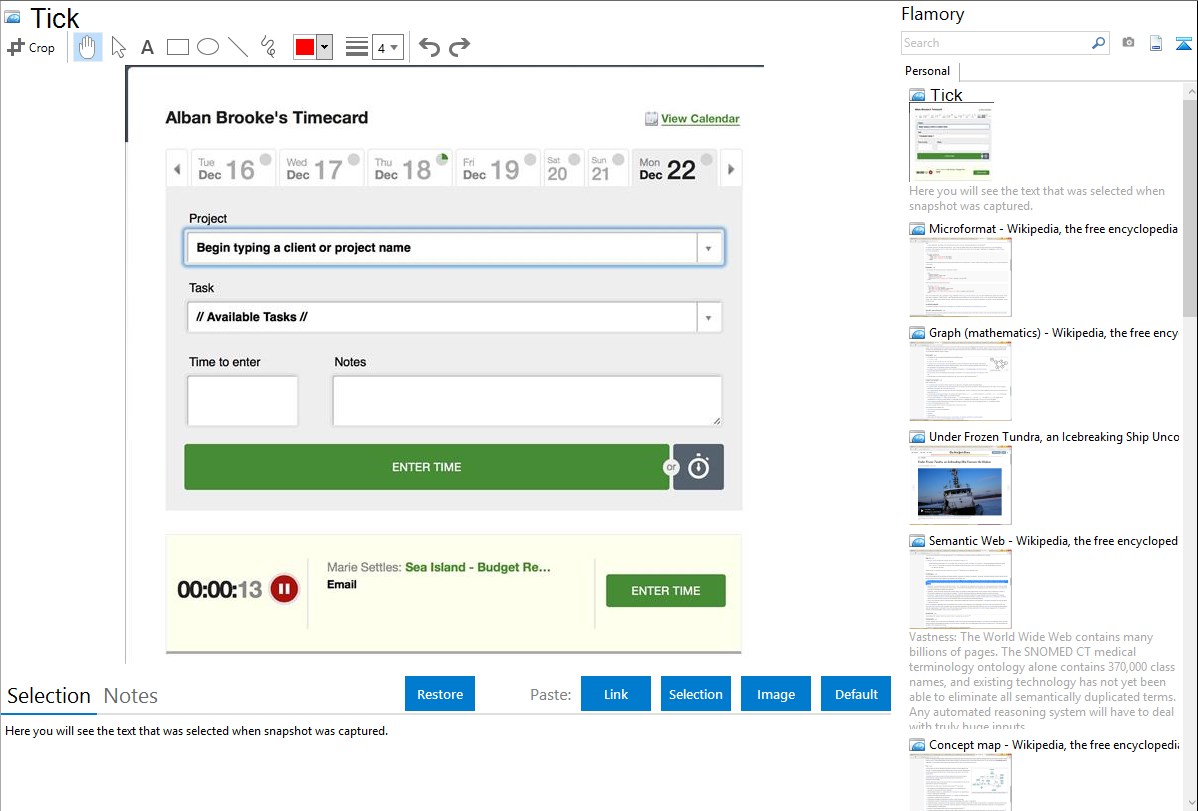Image resolution: width=1198 pixels, height=811 pixels.
Task: Click the Microformat snapshot title text
Action: tap(1053, 229)
